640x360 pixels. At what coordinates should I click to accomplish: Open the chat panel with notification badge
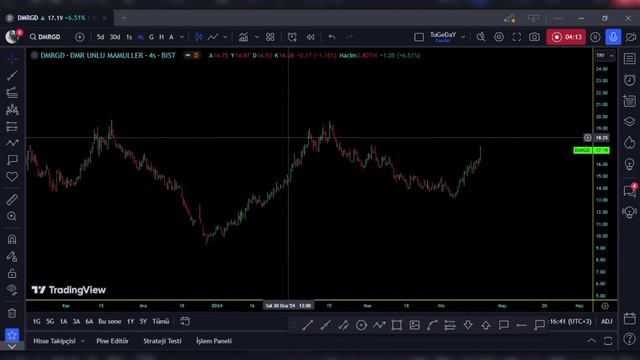click(x=630, y=190)
